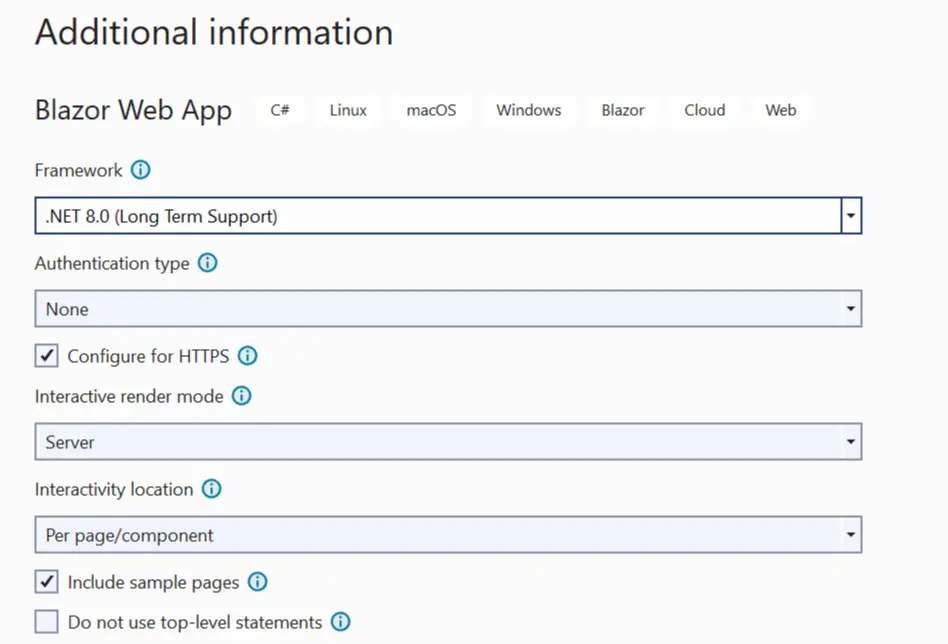Image resolution: width=948 pixels, height=644 pixels.
Task: Click the Do not use top-level statements label
Action: tap(195, 622)
